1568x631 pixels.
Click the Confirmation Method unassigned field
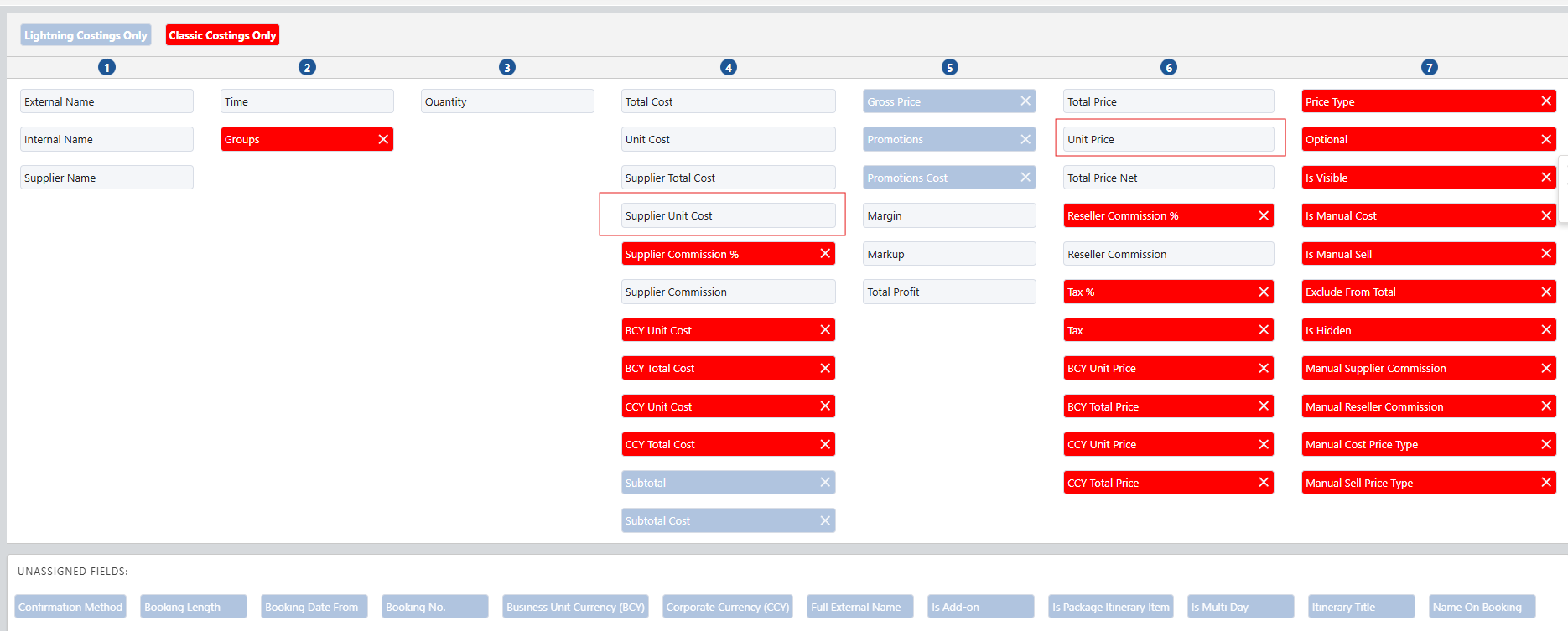(x=70, y=607)
